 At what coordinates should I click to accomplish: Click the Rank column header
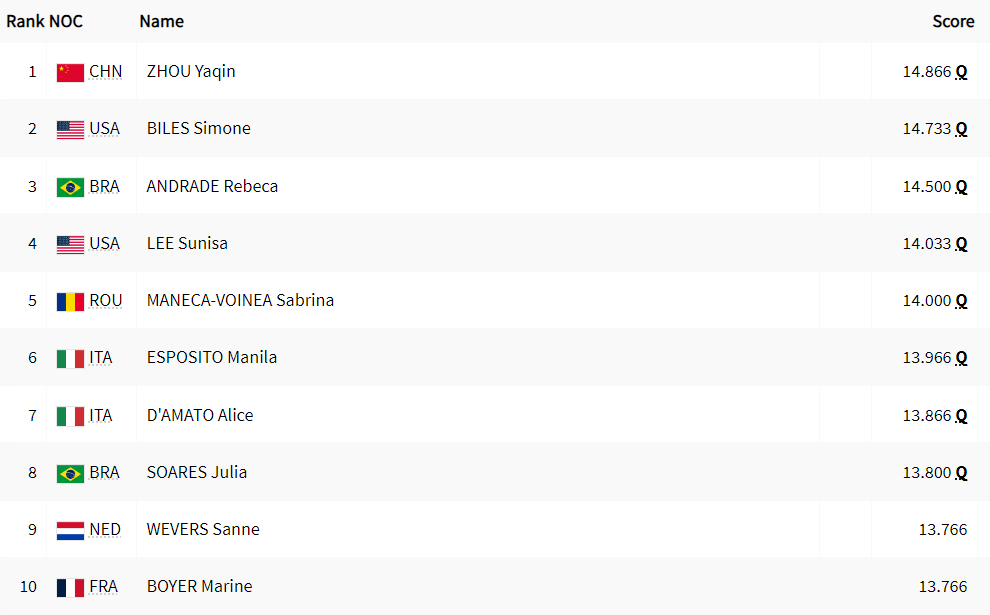coord(25,21)
